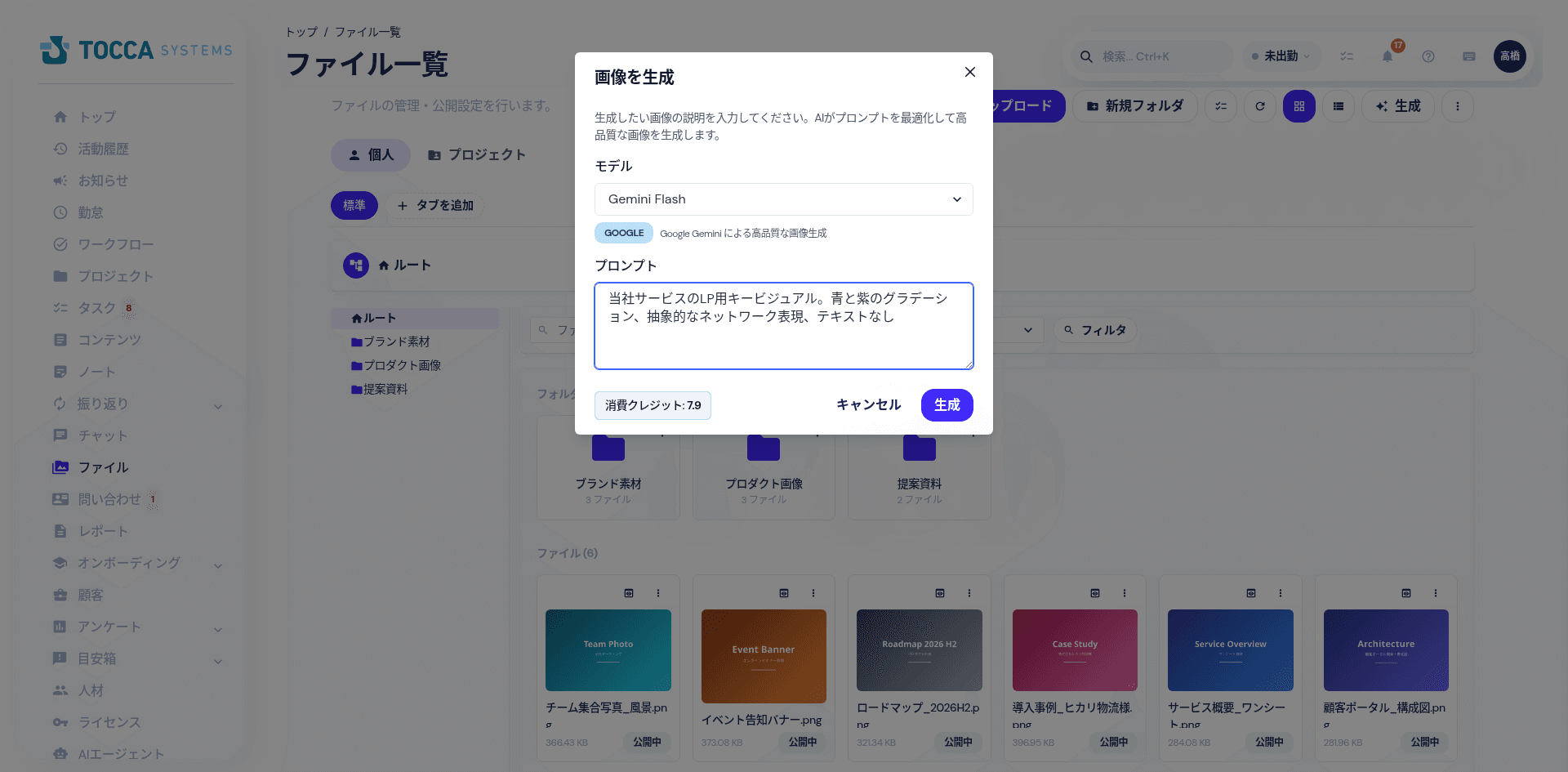This screenshot has width=1568, height=772.
Task: Open the task checklist icon in header
Action: click(1347, 56)
